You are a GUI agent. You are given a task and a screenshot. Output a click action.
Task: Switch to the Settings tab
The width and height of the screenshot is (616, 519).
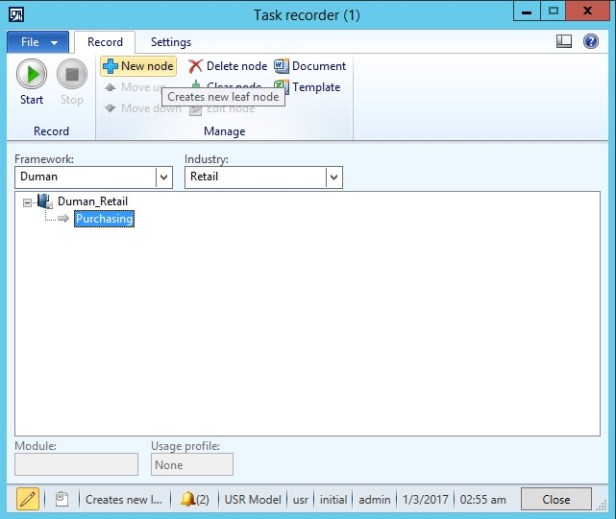[x=171, y=42]
